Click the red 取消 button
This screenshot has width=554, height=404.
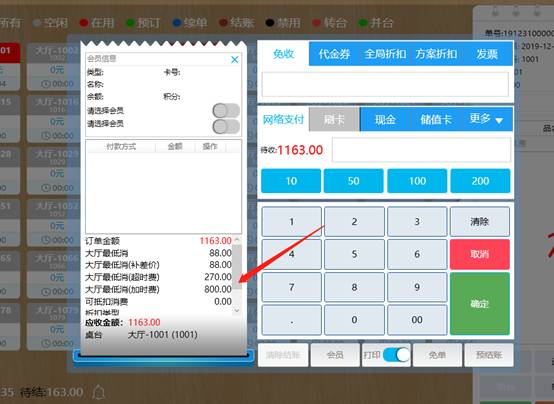pyautogui.click(x=479, y=254)
